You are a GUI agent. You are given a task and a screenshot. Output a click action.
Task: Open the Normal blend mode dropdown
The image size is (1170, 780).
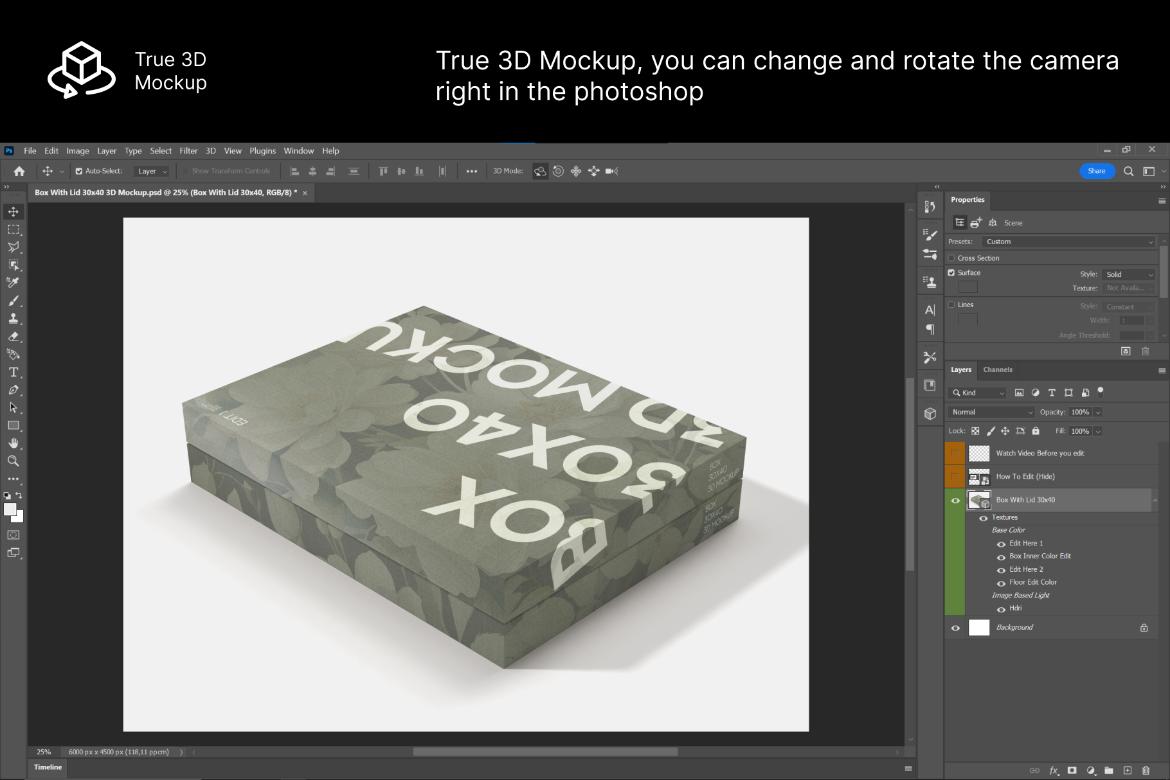(x=992, y=412)
